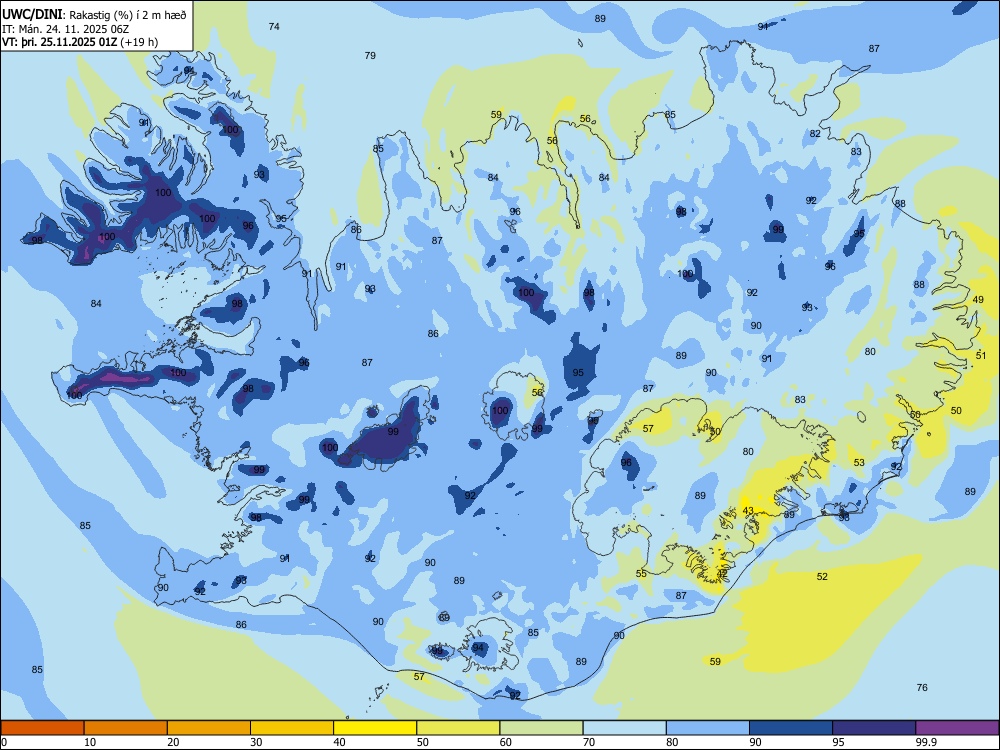Select the 0 tick label in legend
This screenshot has width=1000, height=750.
pyautogui.click(x=4, y=742)
